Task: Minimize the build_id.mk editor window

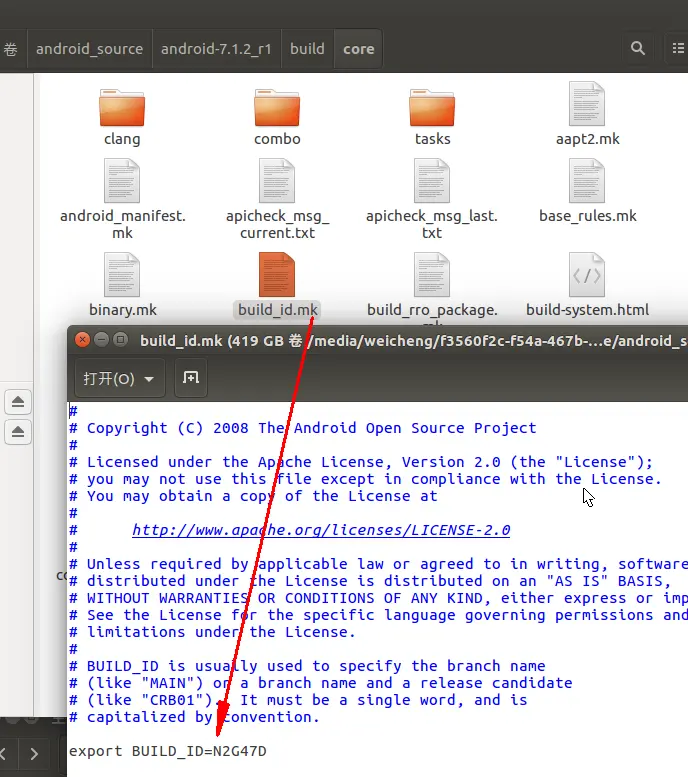Action: coord(101,340)
